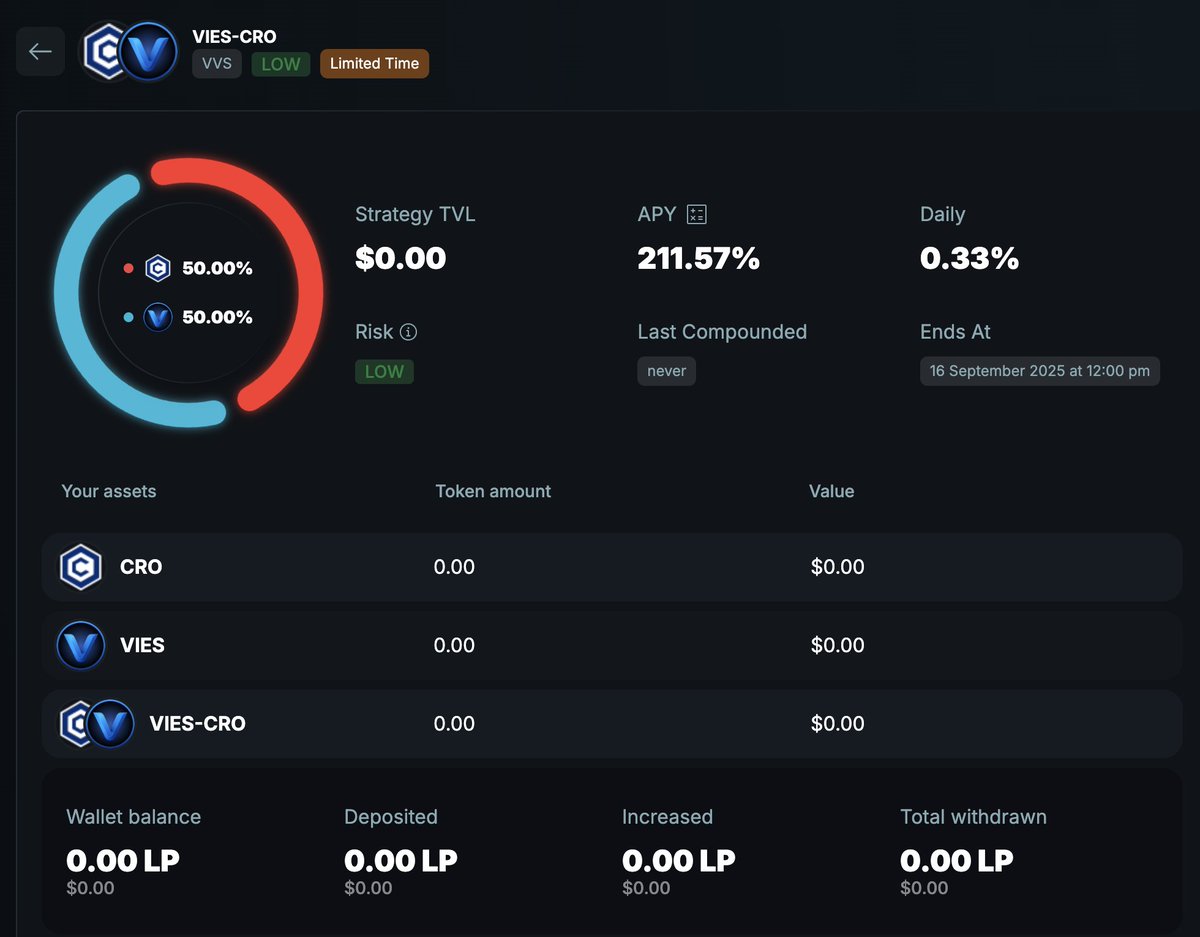The image size is (1200, 937).
Task: Click the 50.00% value beside the CRO icon
Action: (217, 268)
